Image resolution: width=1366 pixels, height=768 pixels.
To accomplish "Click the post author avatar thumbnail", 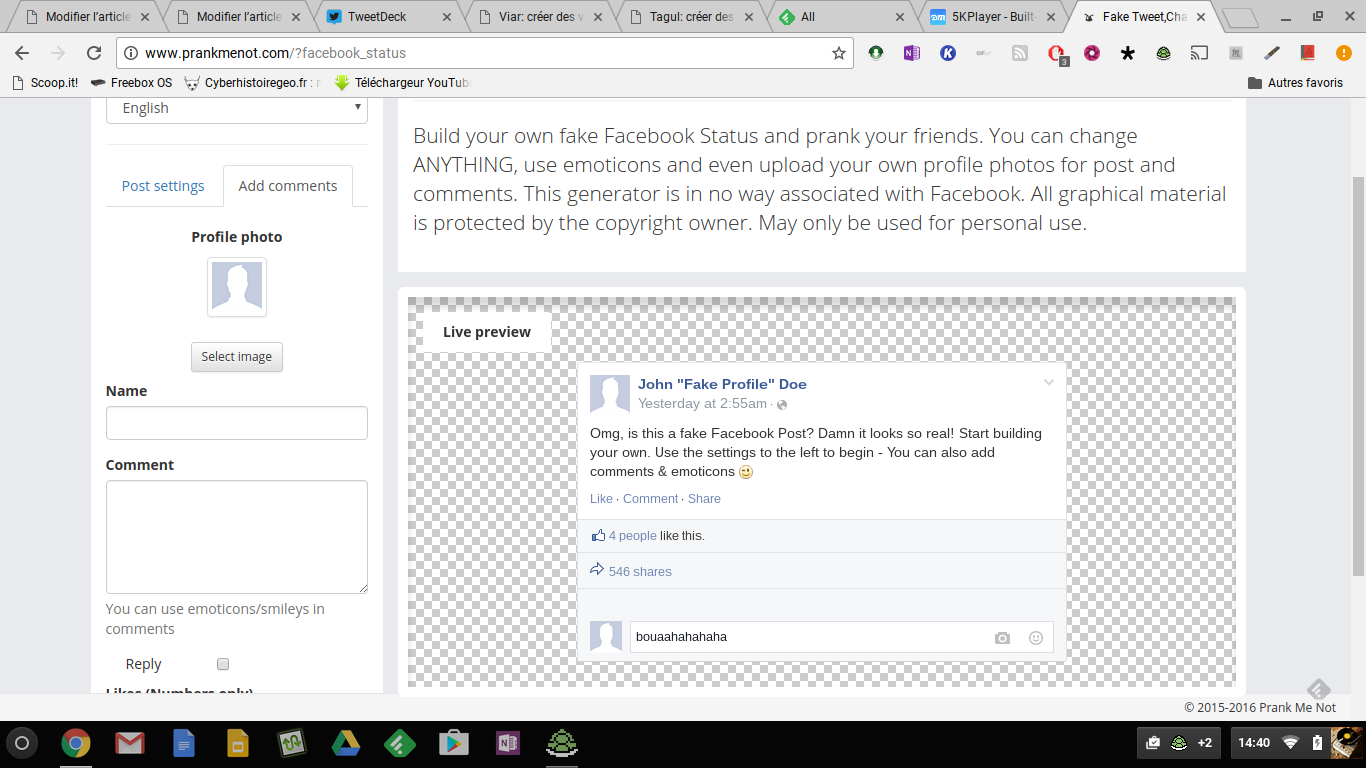I will coord(609,394).
